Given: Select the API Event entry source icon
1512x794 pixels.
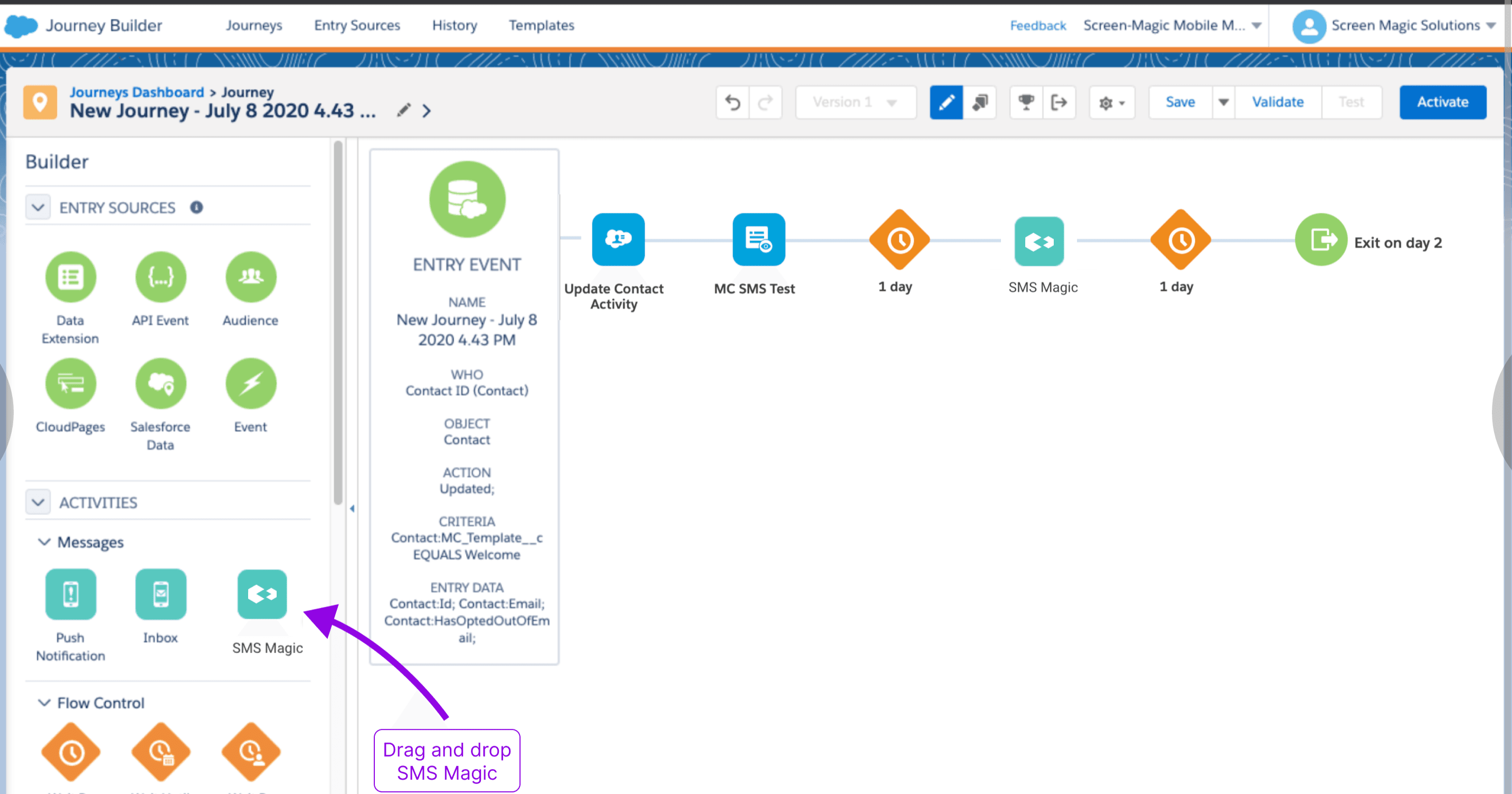Looking at the screenshot, I should click(x=160, y=277).
